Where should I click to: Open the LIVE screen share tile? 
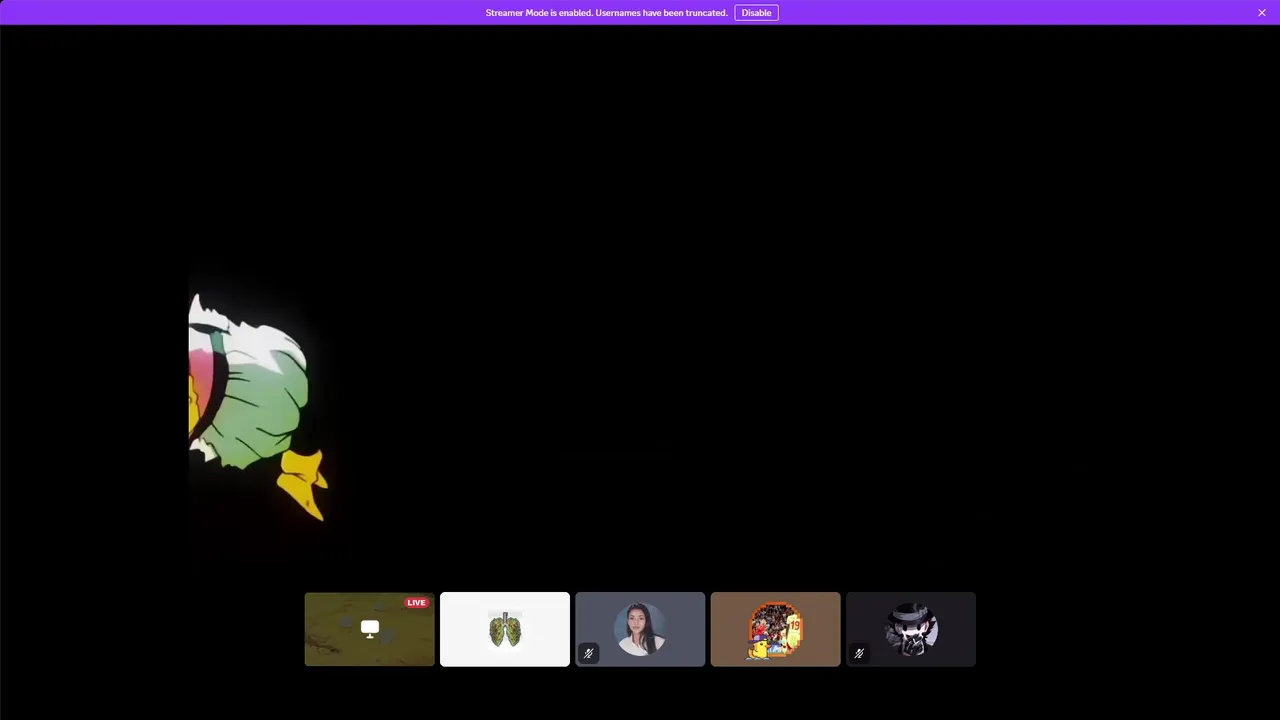(x=369, y=629)
